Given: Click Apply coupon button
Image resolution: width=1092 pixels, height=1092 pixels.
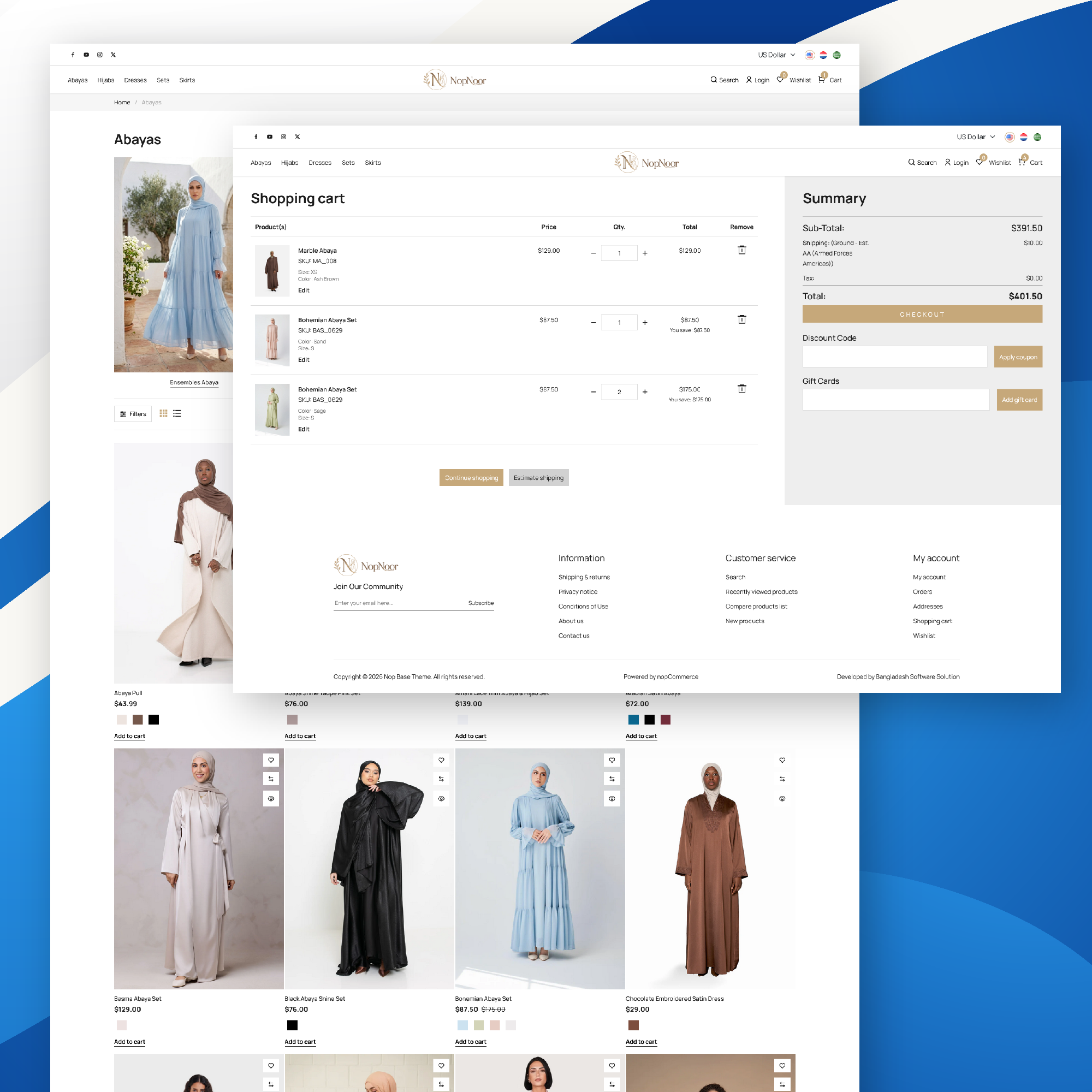Looking at the screenshot, I should (x=1018, y=357).
